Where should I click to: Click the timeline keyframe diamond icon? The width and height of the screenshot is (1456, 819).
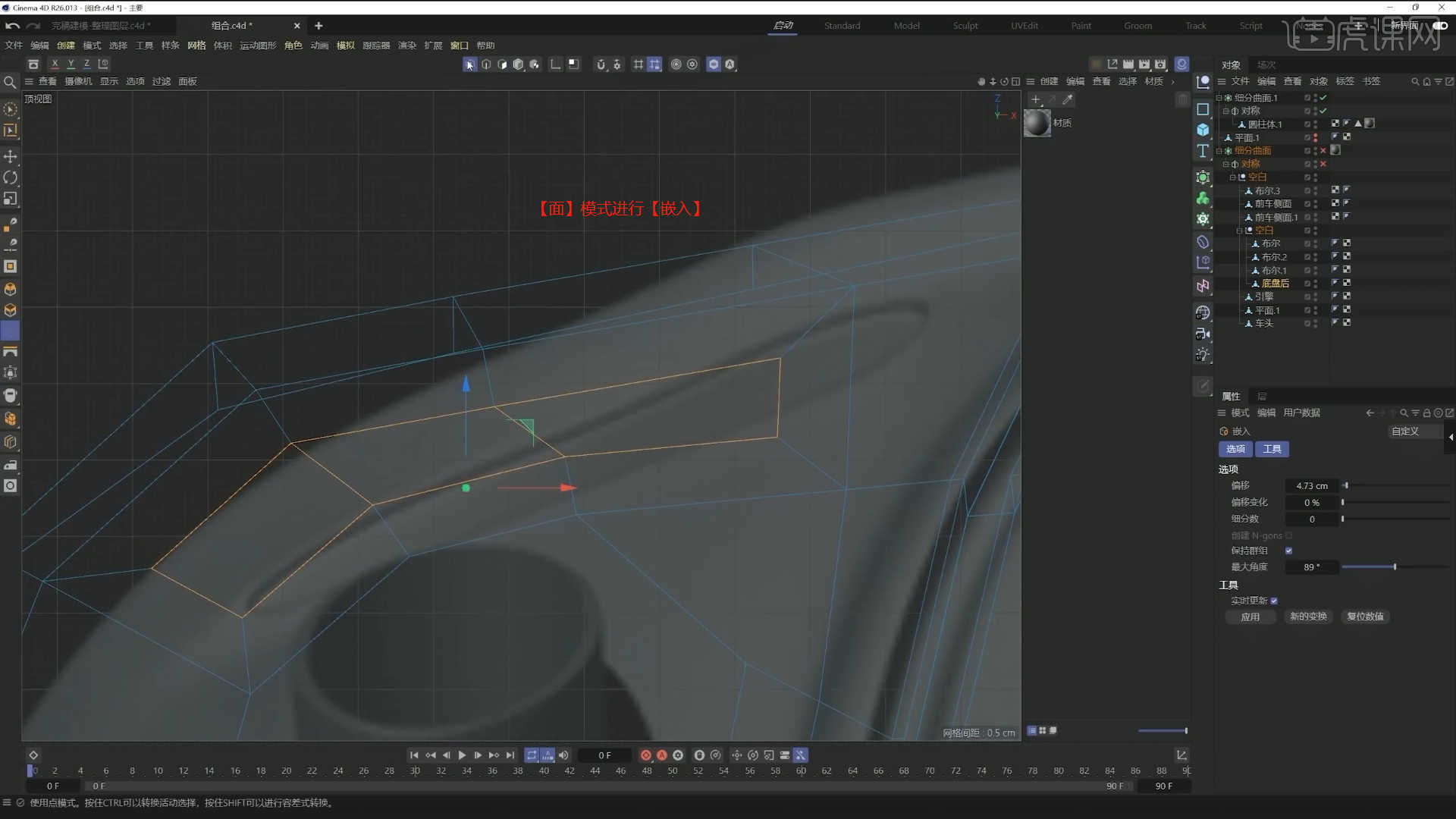(x=33, y=755)
